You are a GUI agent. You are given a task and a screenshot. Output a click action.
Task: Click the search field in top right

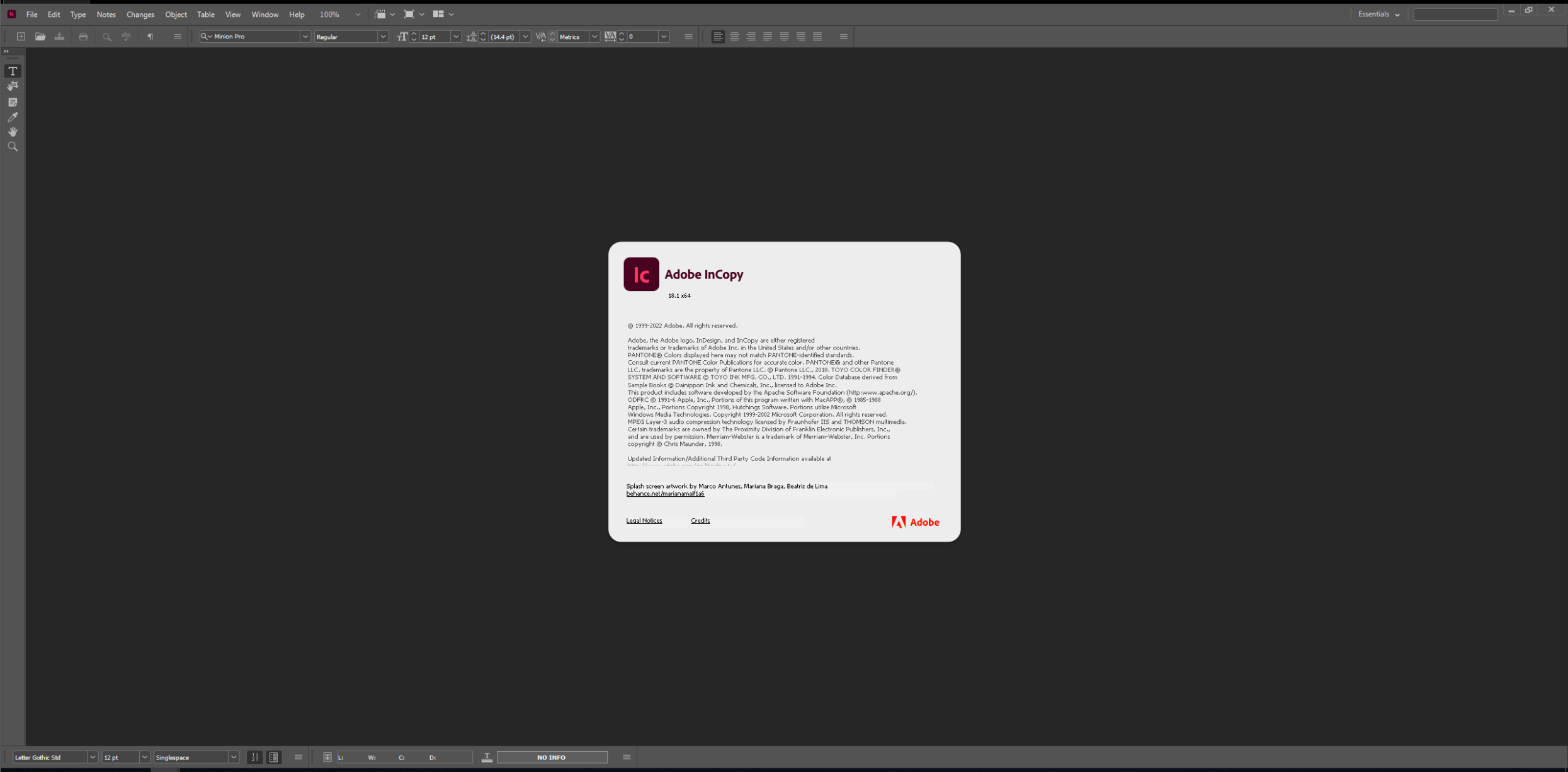click(1455, 14)
